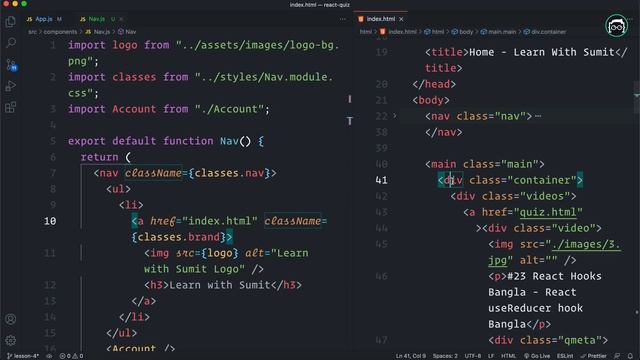
Task: Expand folded nav block on line 22
Action: (395, 116)
